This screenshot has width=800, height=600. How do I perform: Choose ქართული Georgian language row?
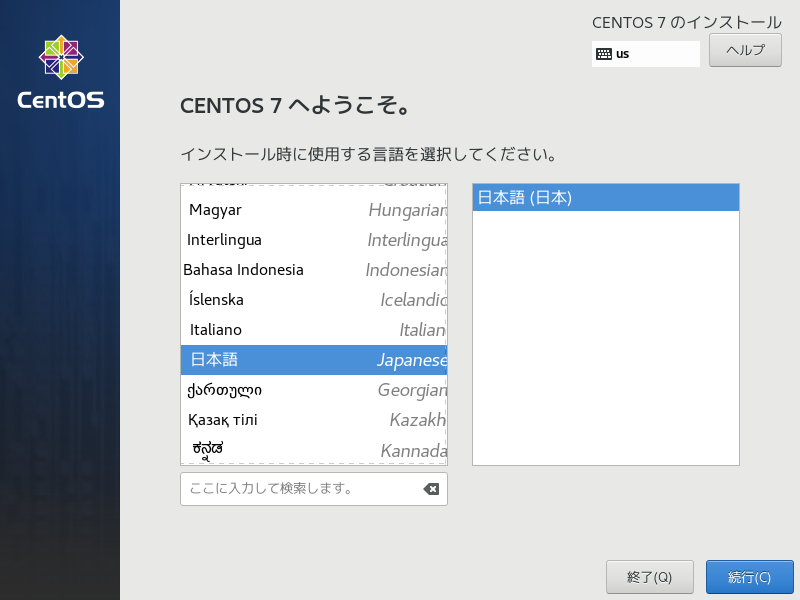click(x=314, y=390)
